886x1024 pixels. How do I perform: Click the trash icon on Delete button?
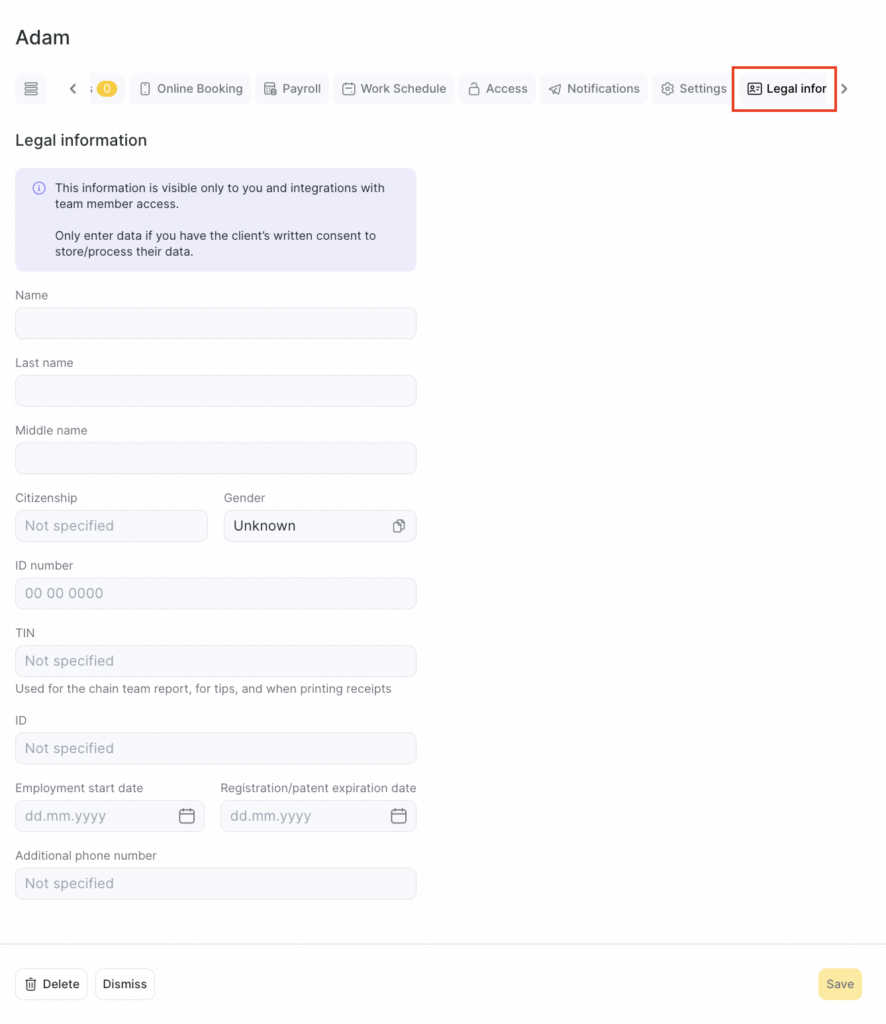pos(31,984)
